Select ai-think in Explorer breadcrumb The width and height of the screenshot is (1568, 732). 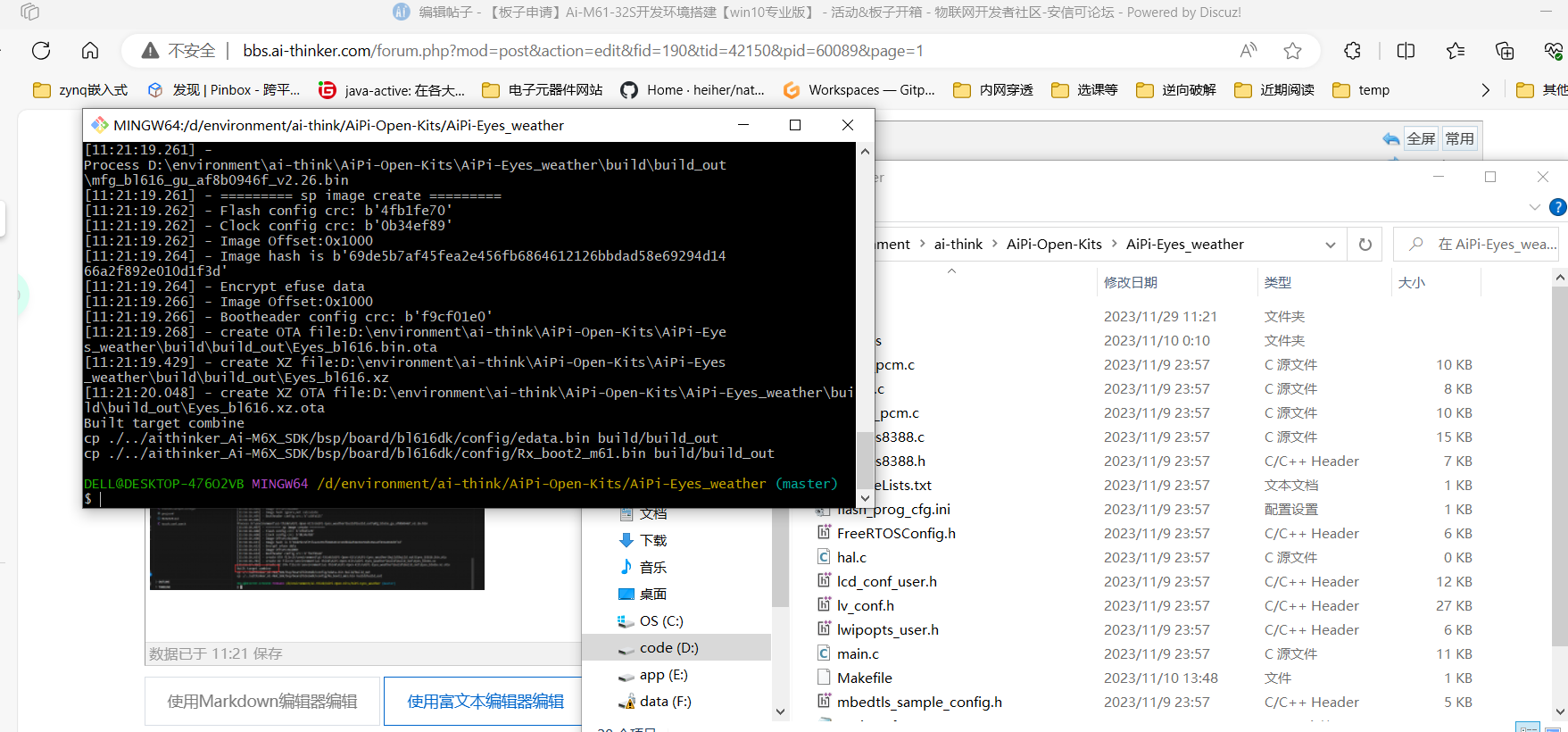pos(958,245)
